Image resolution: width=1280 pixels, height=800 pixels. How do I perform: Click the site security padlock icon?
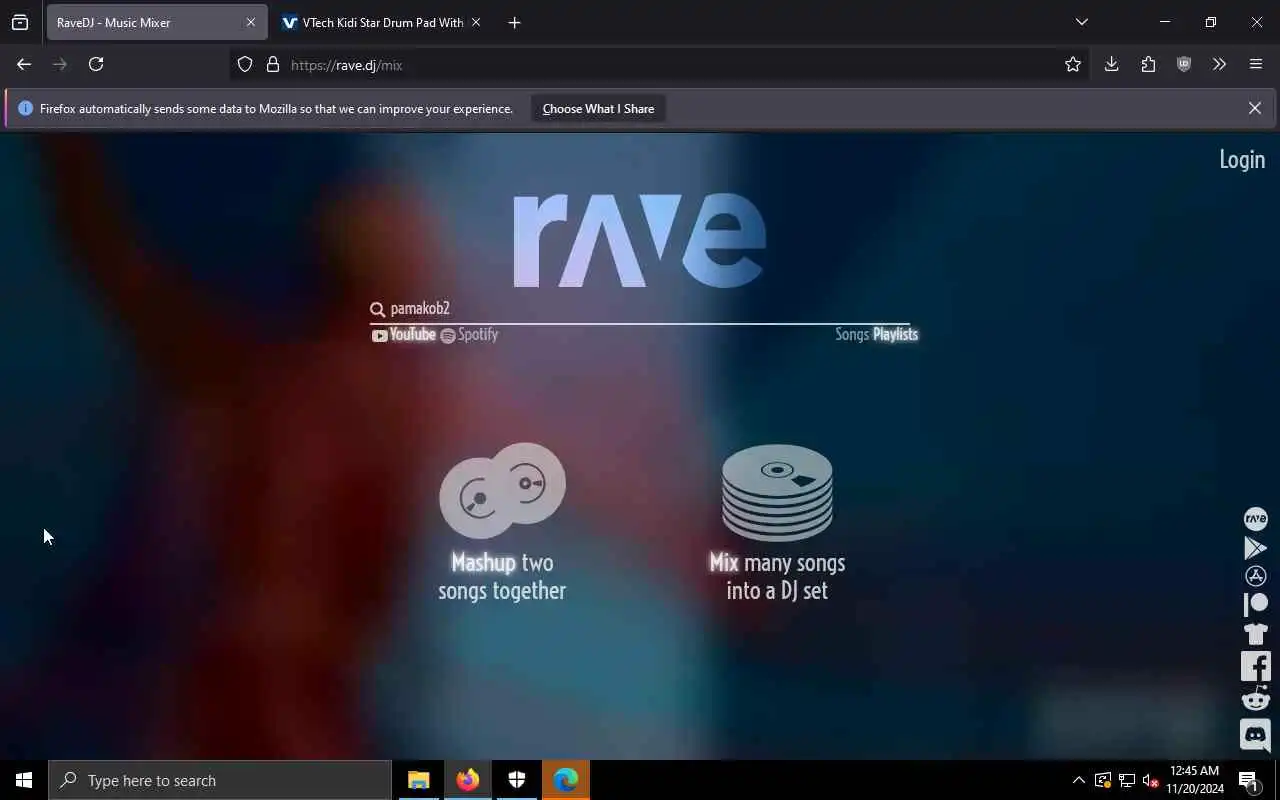tap(272, 65)
